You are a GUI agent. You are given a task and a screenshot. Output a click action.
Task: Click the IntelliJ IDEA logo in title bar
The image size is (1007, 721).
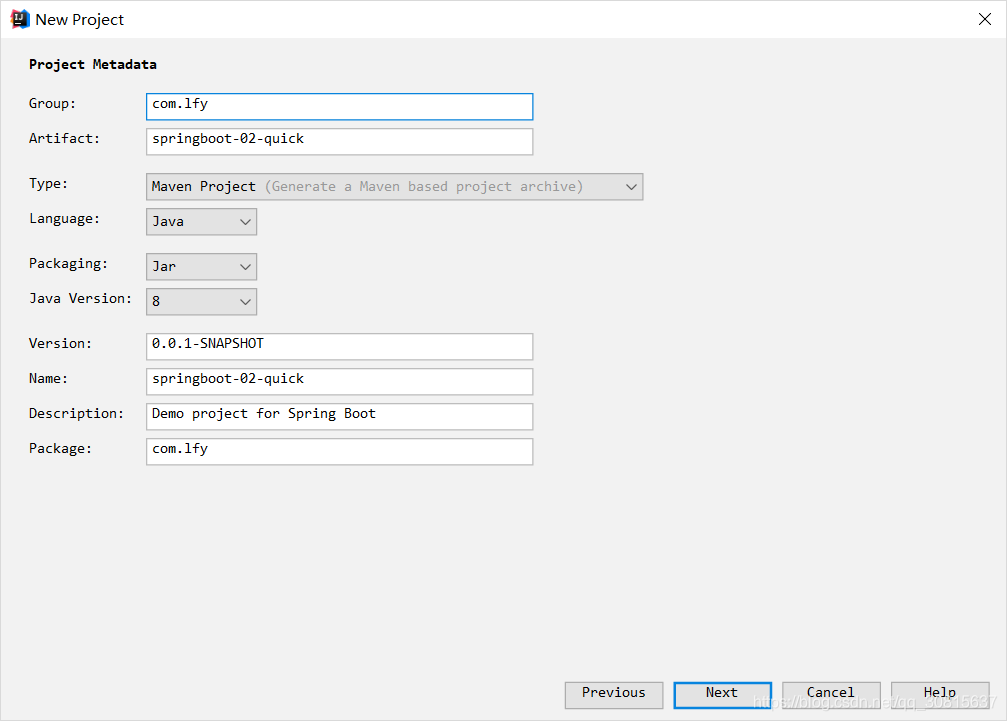tap(20, 19)
